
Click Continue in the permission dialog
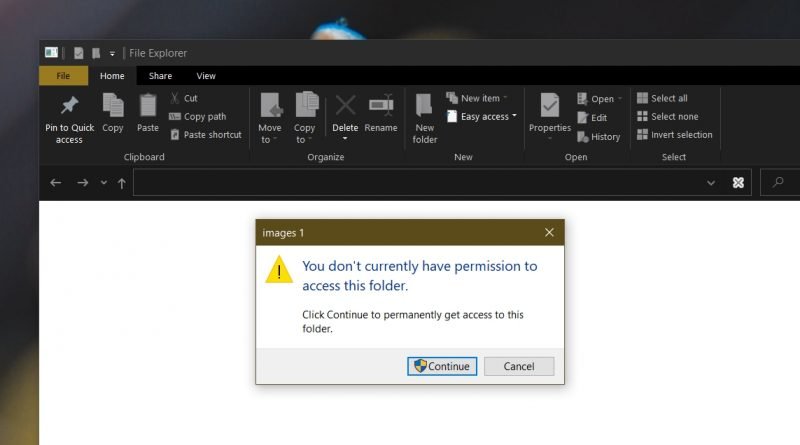tap(442, 366)
